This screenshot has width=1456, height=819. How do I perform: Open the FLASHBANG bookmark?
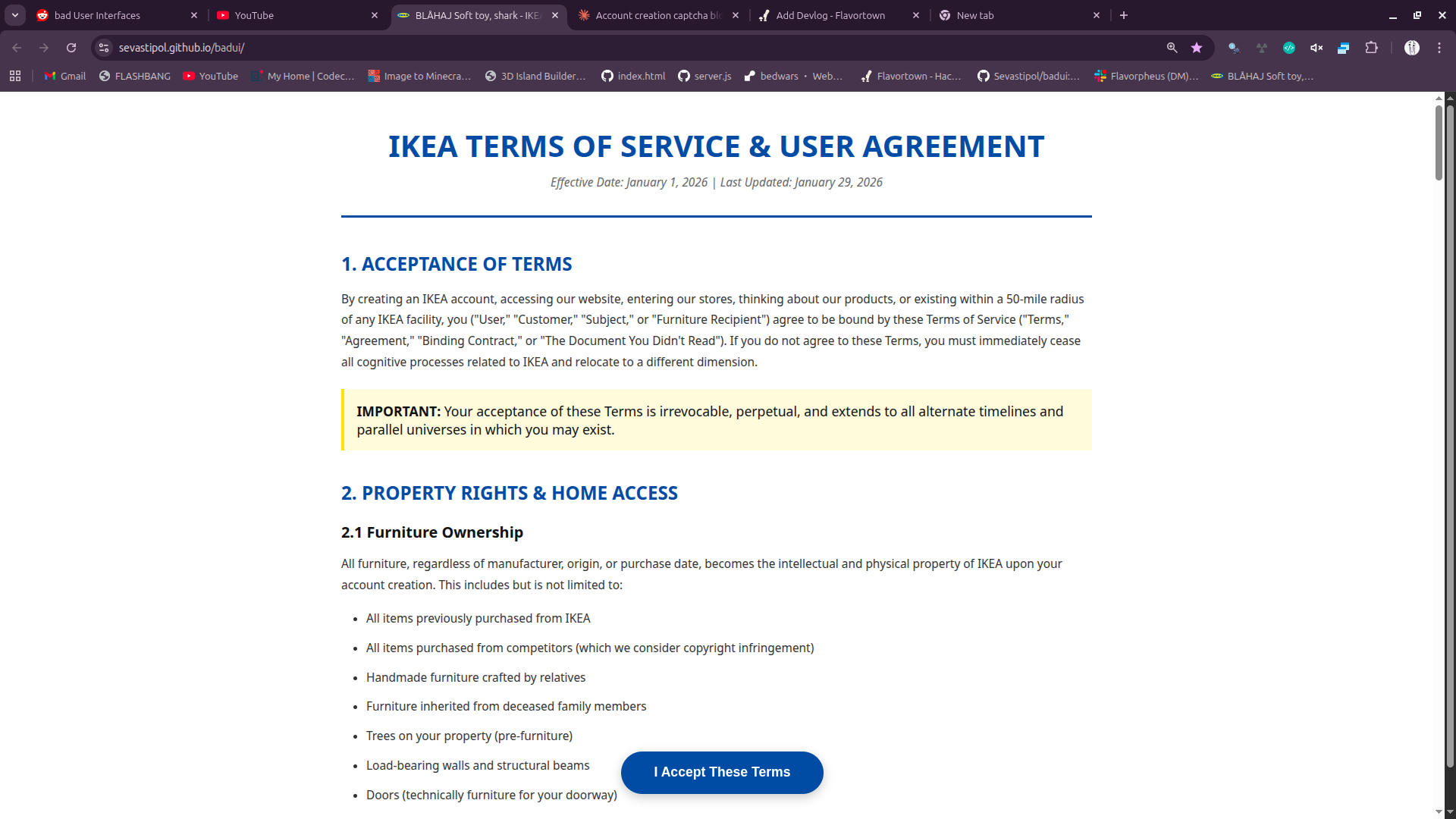(x=135, y=76)
